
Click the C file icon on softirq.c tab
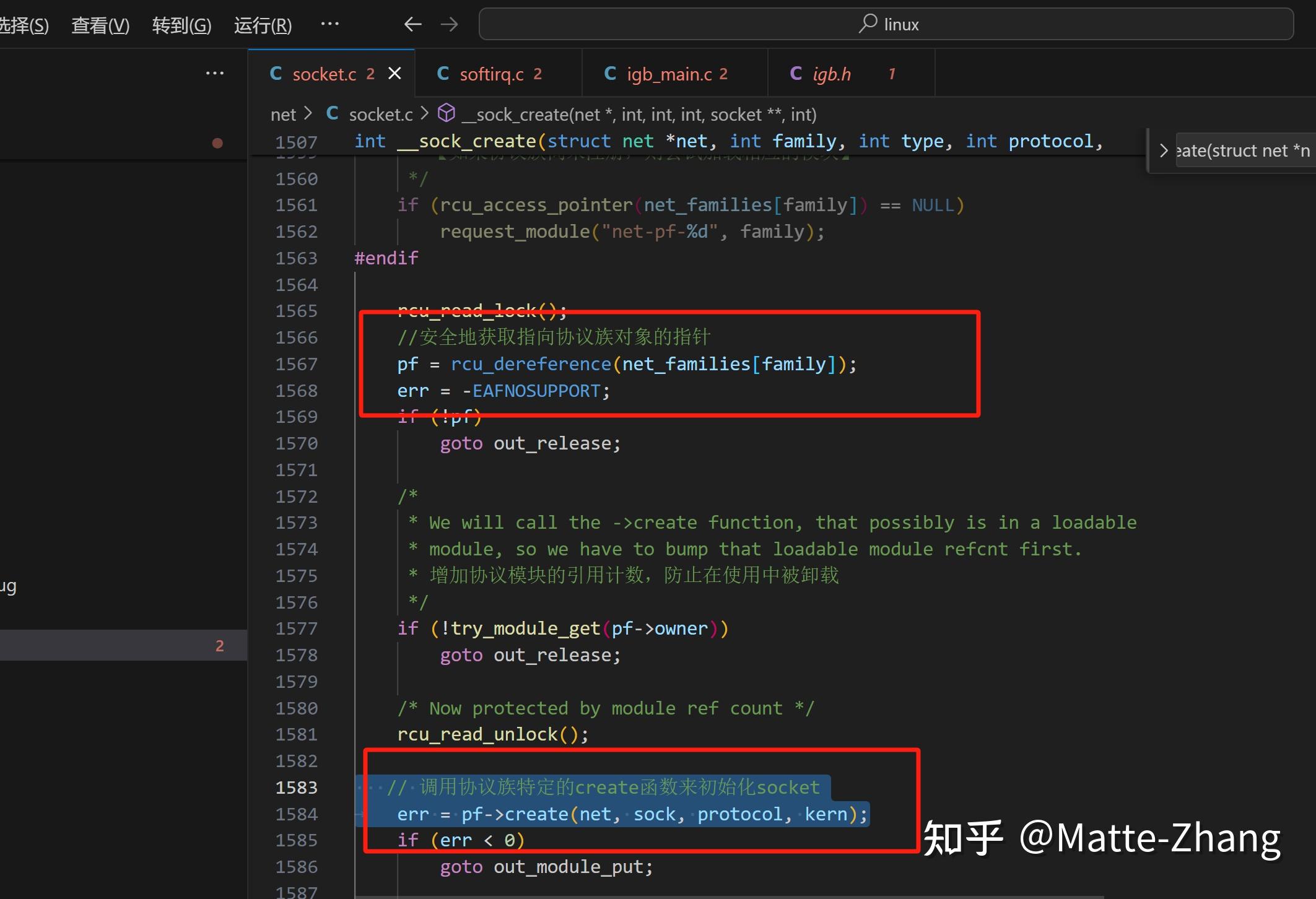tap(443, 74)
